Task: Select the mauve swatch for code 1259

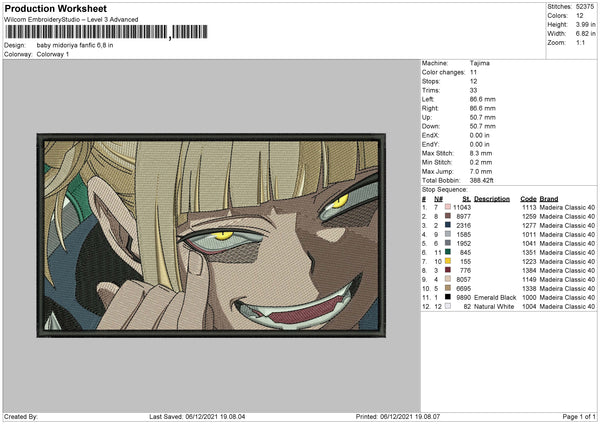Action: click(x=448, y=216)
